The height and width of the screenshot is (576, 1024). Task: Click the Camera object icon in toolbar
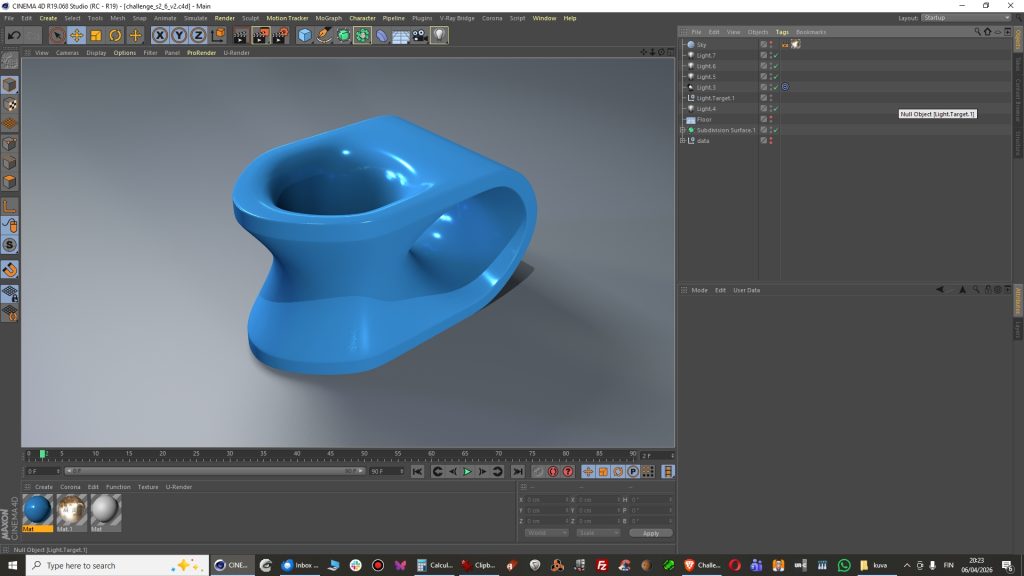[x=419, y=36]
